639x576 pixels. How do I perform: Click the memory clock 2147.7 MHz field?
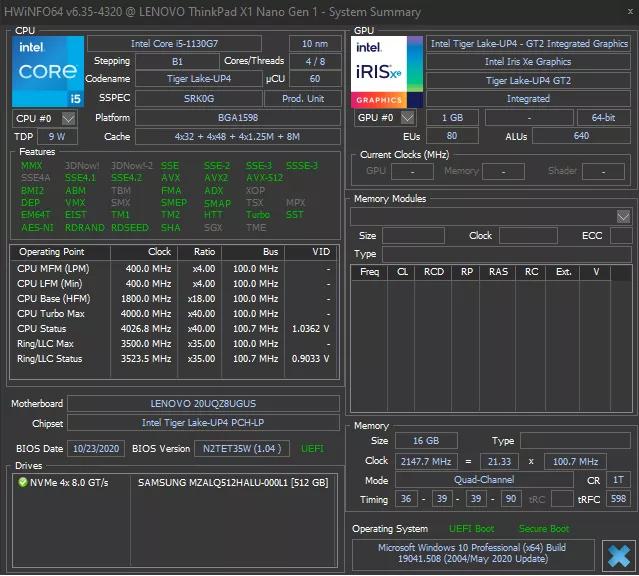click(x=426, y=461)
